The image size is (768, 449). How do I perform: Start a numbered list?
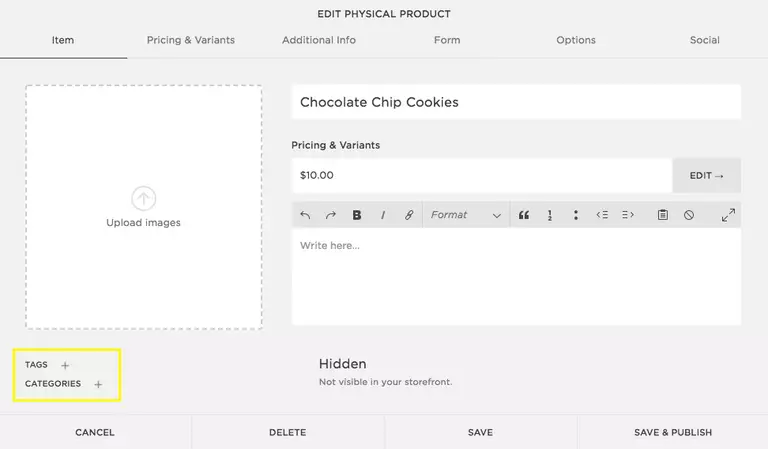pyautogui.click(x=549, y=215)
